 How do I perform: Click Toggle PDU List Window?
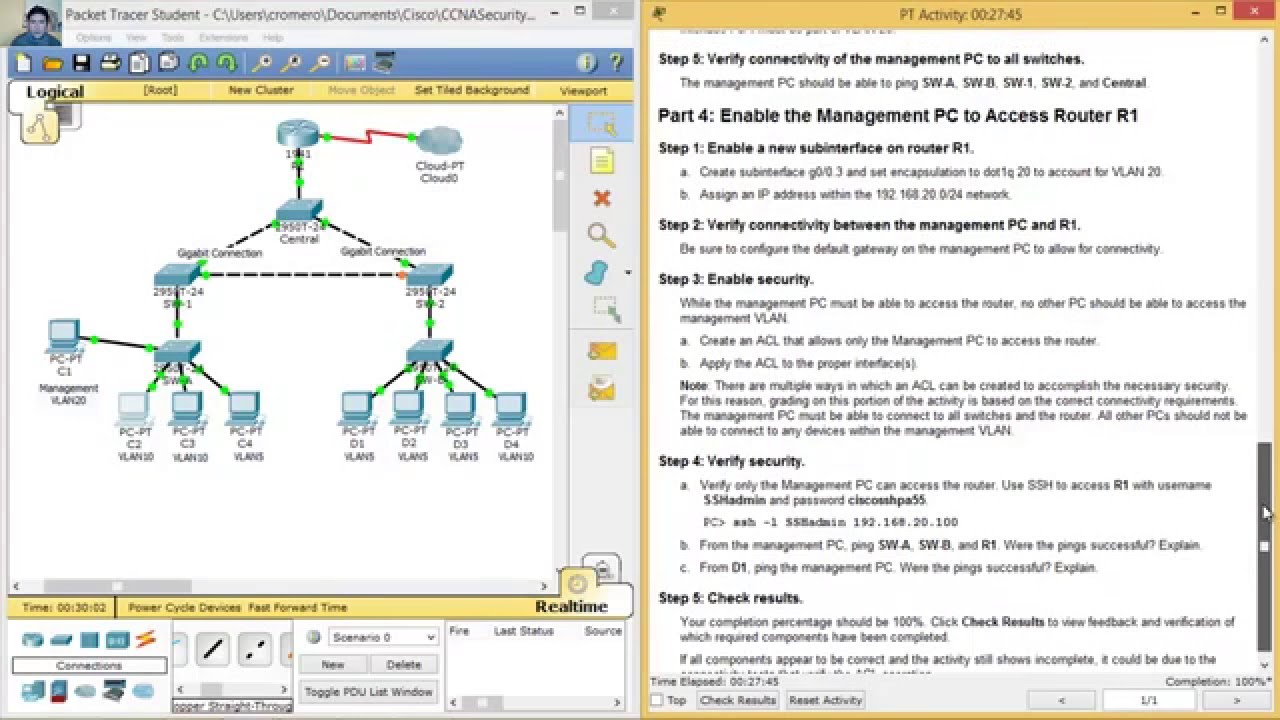(x=369, y=692)
